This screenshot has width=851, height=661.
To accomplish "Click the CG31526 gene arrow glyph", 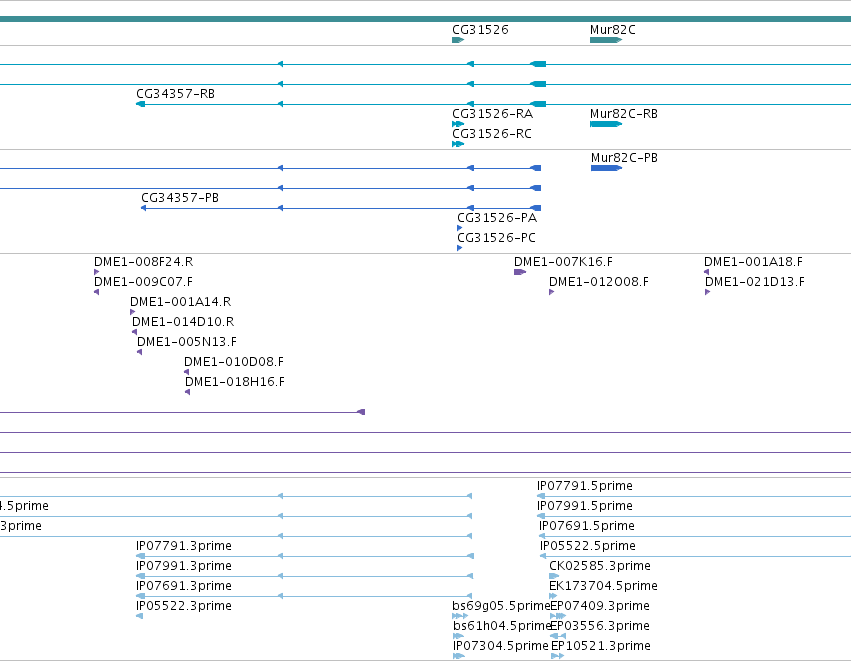I will coord(458,40).
